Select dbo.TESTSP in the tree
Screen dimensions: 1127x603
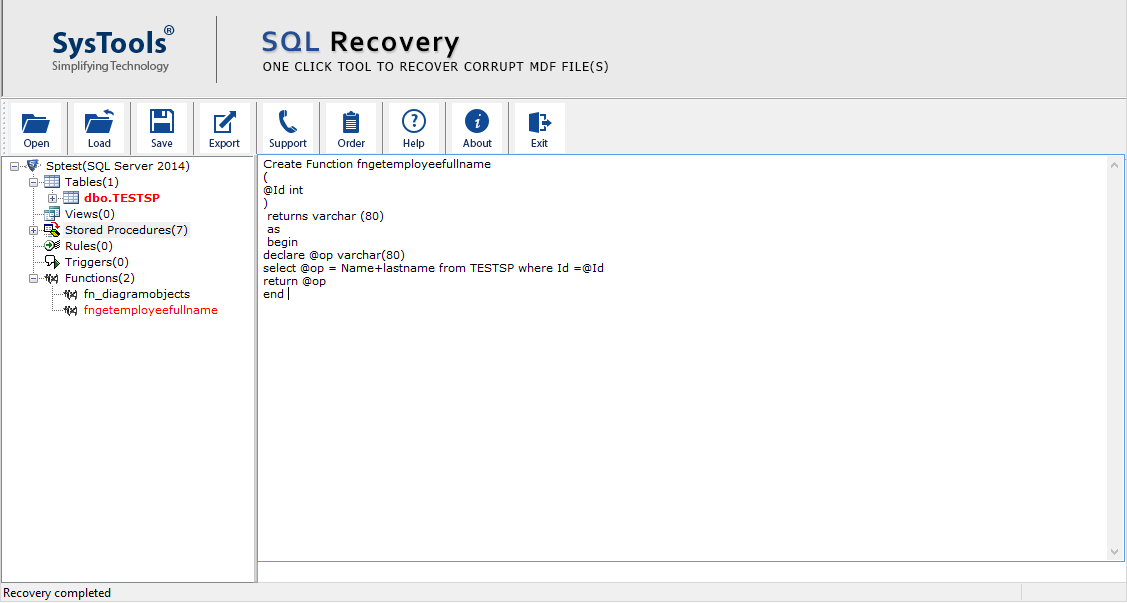coord(121,198)
